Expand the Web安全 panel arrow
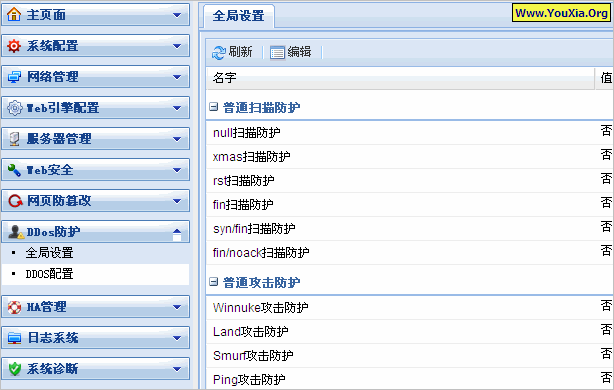Viewport: 614px width, 390px height. pyautogui.click(x=177, y=170)
